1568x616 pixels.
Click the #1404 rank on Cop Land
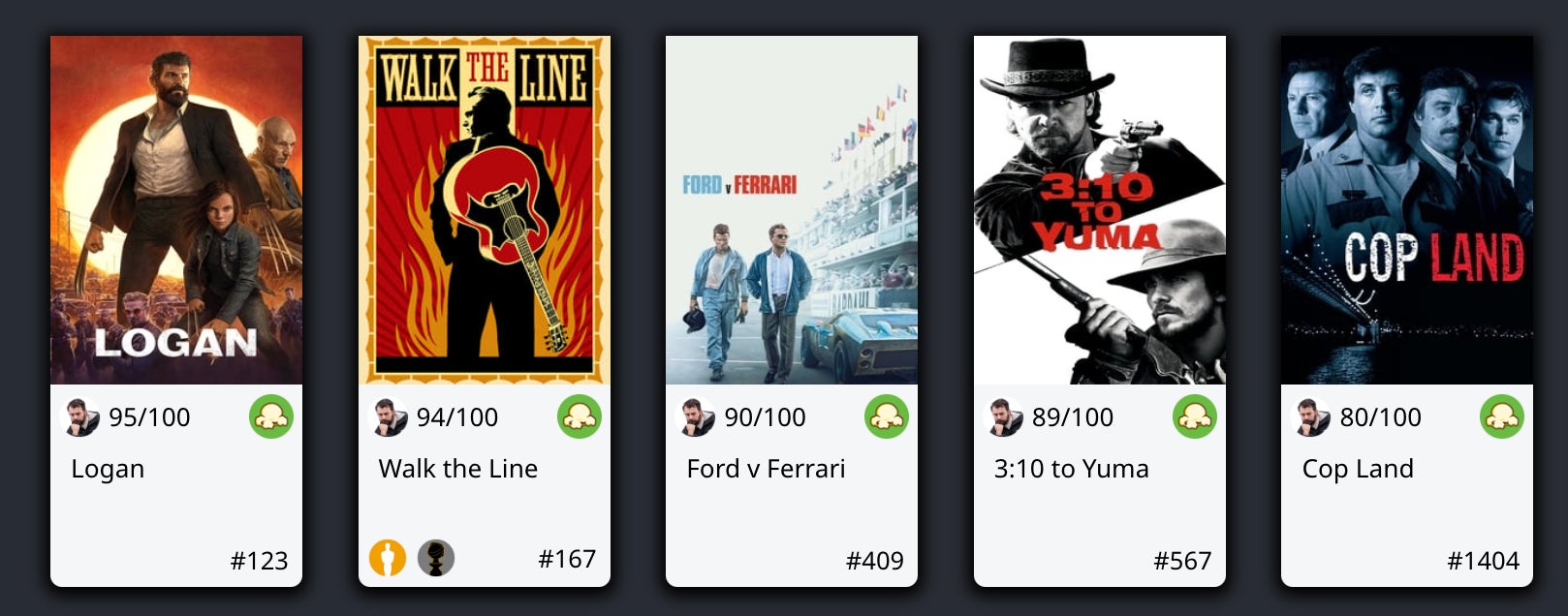(x=1483, y=561)
